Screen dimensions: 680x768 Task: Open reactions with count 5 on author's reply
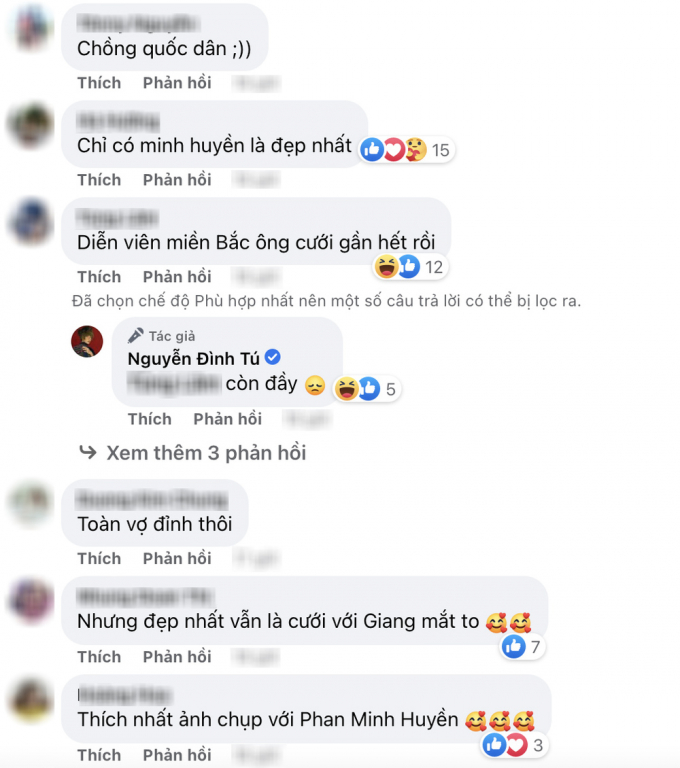coord(367,389)
